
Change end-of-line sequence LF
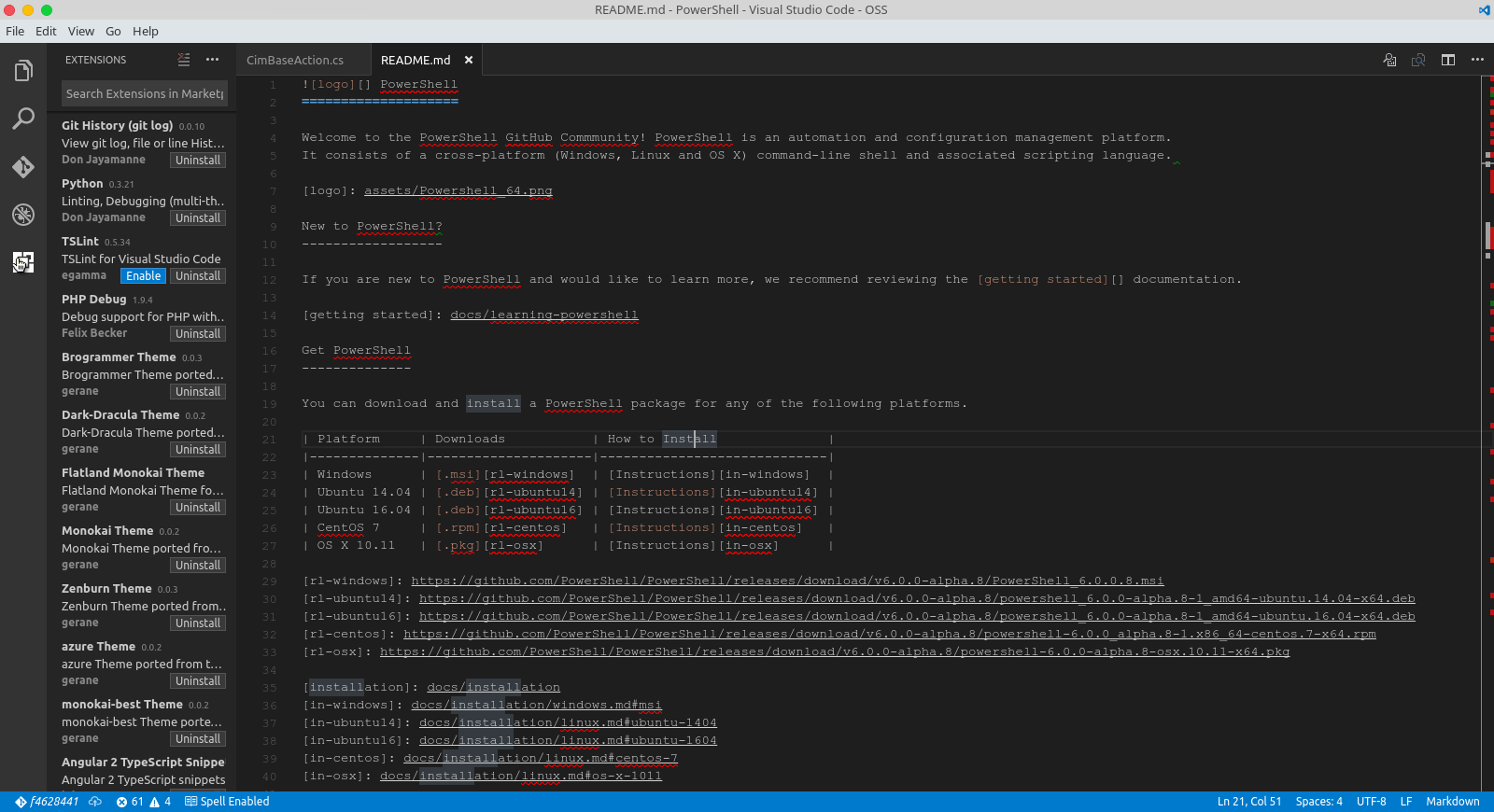tap(1405, 802)
